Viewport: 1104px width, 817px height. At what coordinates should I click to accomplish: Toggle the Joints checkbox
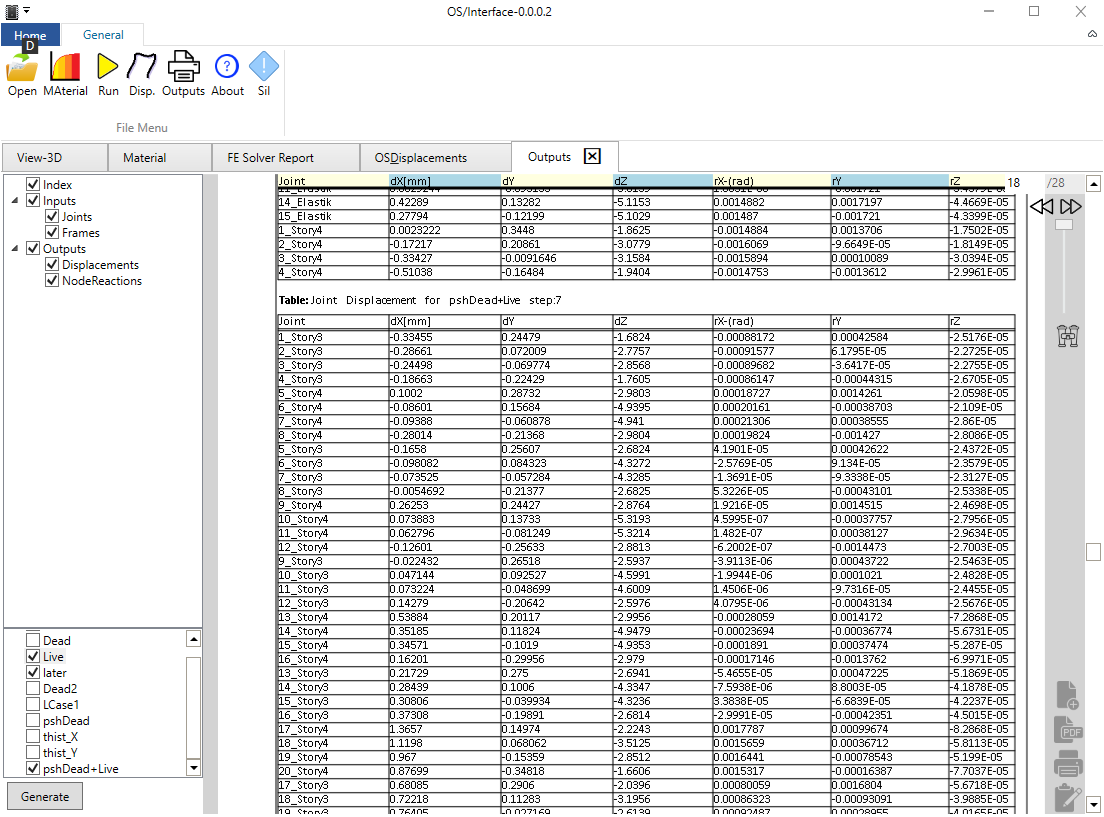coord(51,216)
